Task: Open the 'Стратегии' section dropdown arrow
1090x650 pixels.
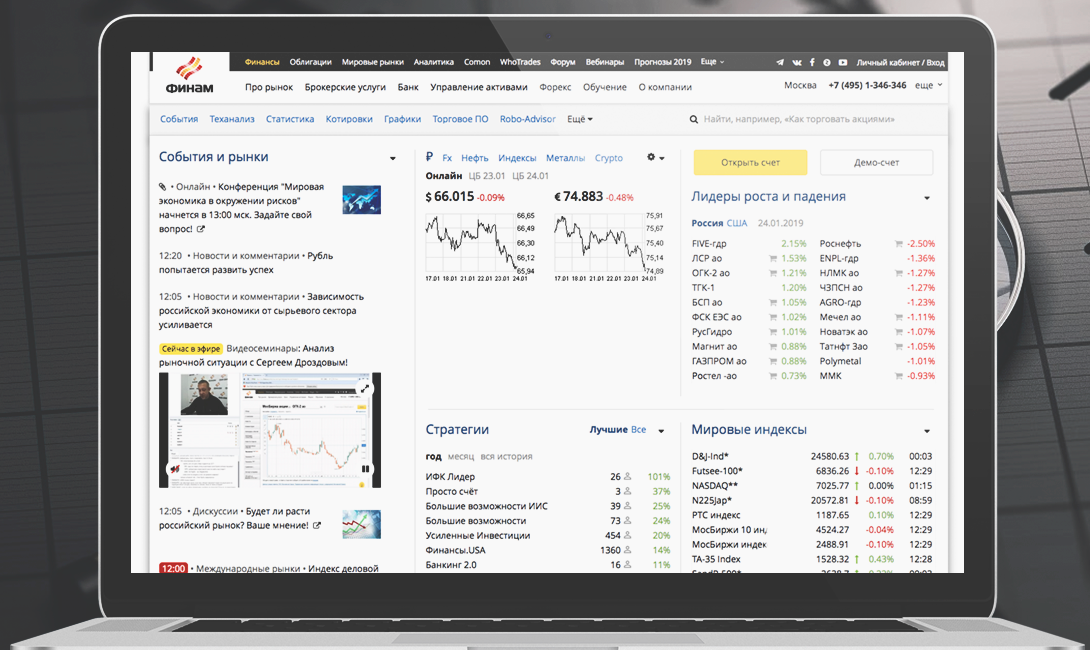Action: [x=661, y=431]
